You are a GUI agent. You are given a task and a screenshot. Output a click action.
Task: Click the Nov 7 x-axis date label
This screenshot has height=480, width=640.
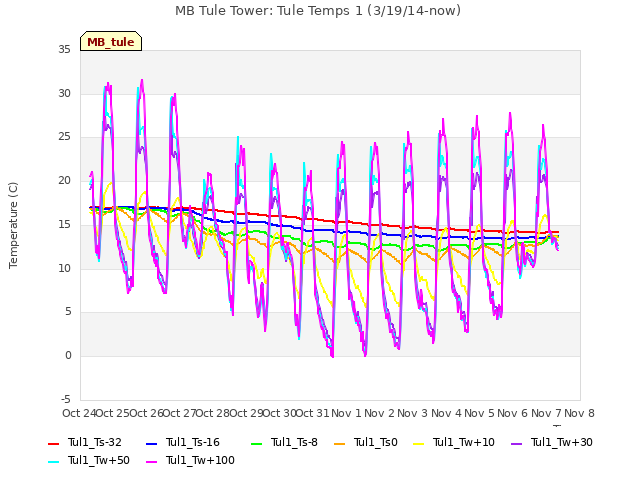[546, 413]
